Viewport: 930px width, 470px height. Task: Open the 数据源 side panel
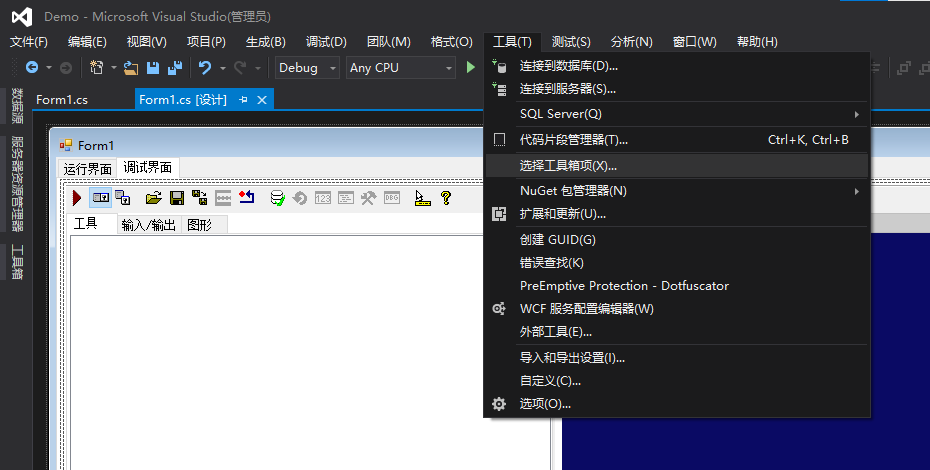point(17,106)
